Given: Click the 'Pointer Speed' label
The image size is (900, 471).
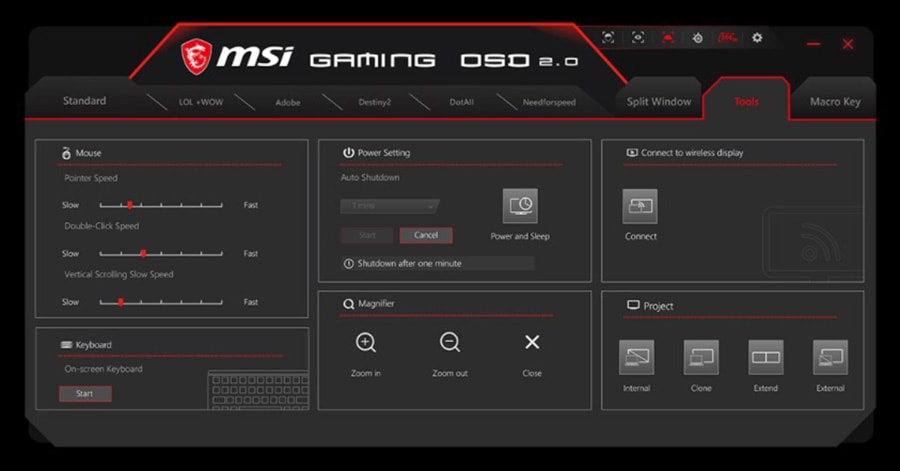Looking at the screenshot, I should pyautogui.click(x=91, y=178).
